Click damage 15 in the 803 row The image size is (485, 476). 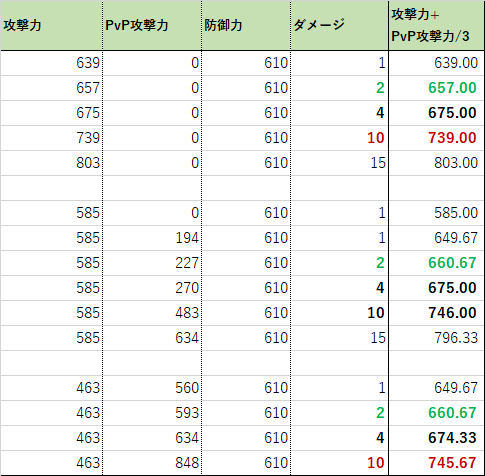[339, 163]
